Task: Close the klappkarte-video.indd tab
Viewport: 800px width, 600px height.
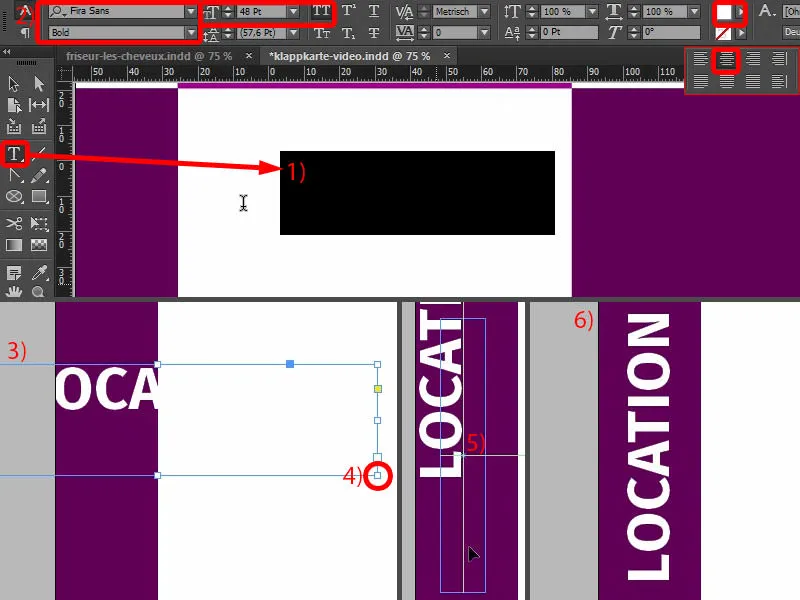Action: [447, 55]
